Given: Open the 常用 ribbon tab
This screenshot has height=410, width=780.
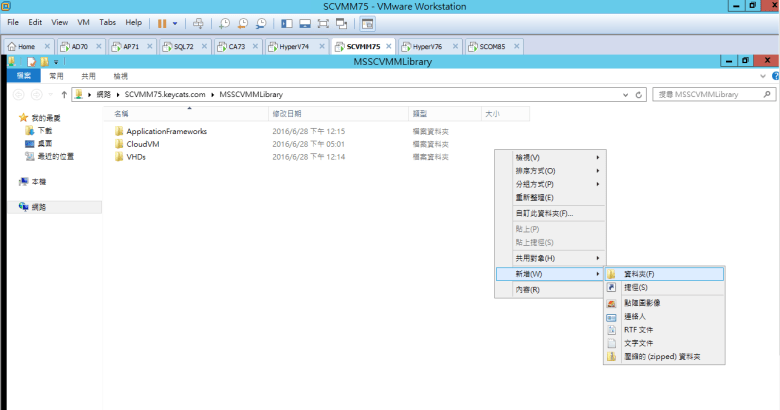Looking at the screenshot, I should point(56,75).
